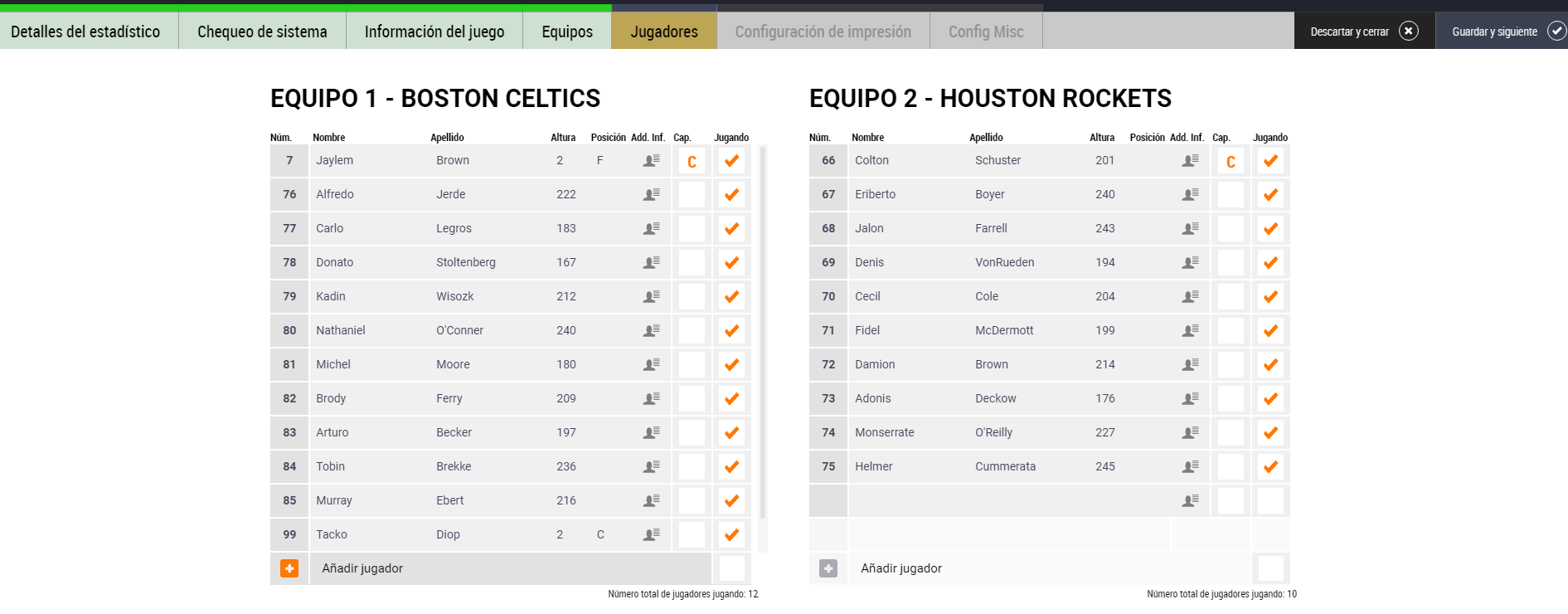Image resolution: width=1568 pixels, height=614 pixels.
Task: Open additional info icon for Kadin Wisozk
Action: [652, 296]
